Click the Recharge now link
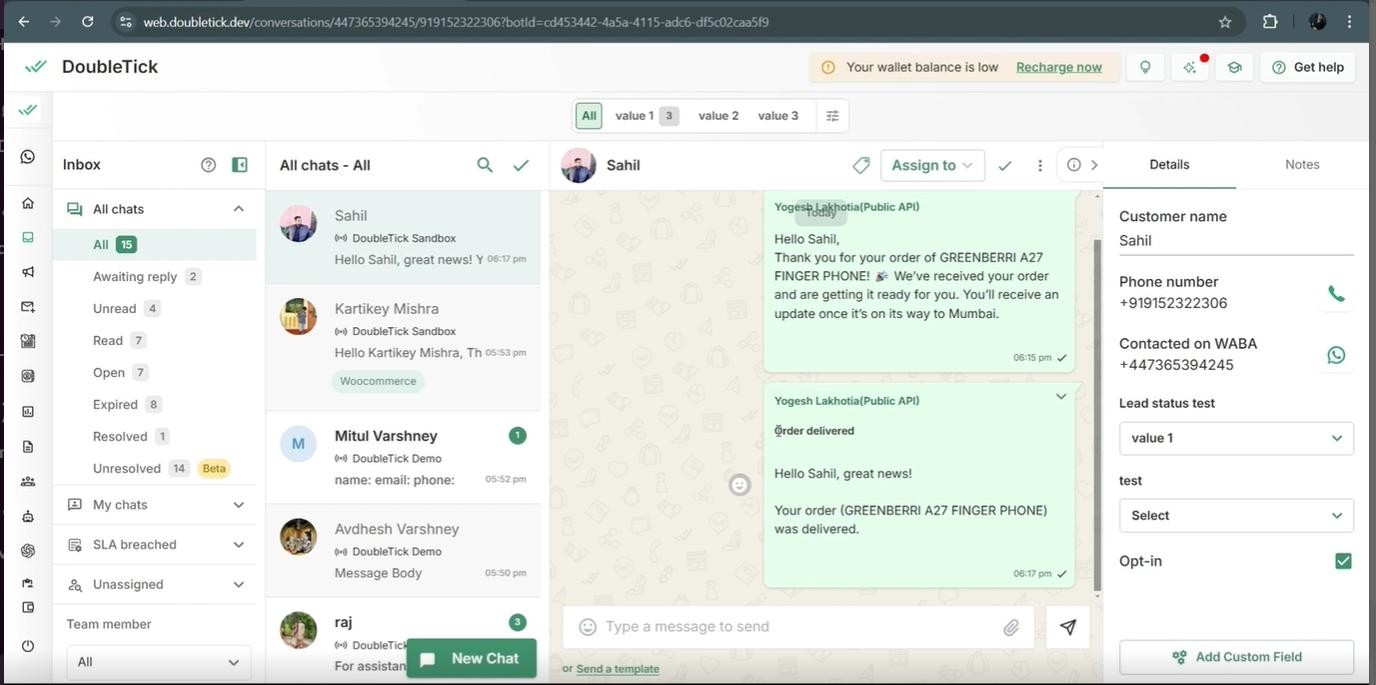The height and width of the screenshot is (685, 1376). coord(1058,67)
